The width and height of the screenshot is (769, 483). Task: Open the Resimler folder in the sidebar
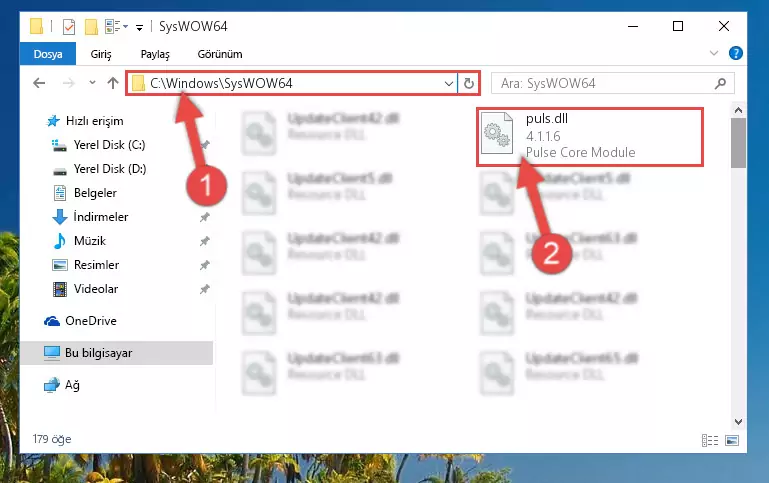pyautogui.click(x=96, y=265)
